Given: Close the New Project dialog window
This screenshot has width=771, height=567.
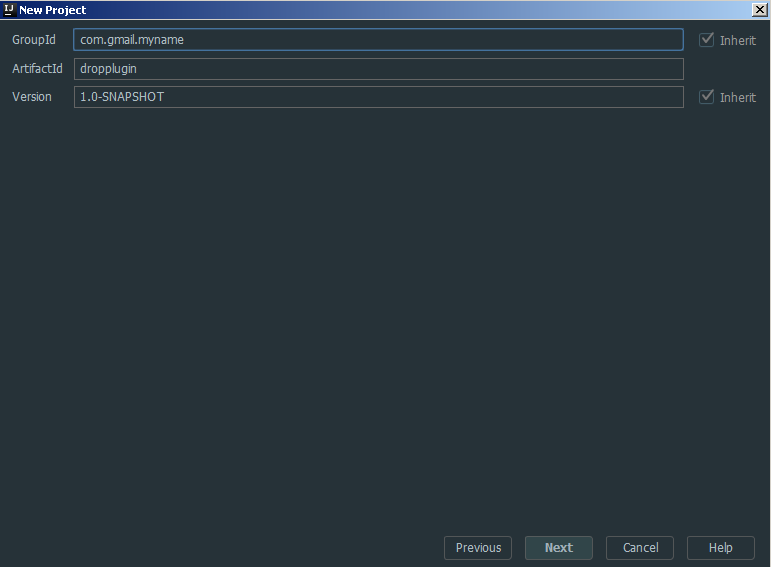Looking at the screenshot, I should tap(760, 10).
